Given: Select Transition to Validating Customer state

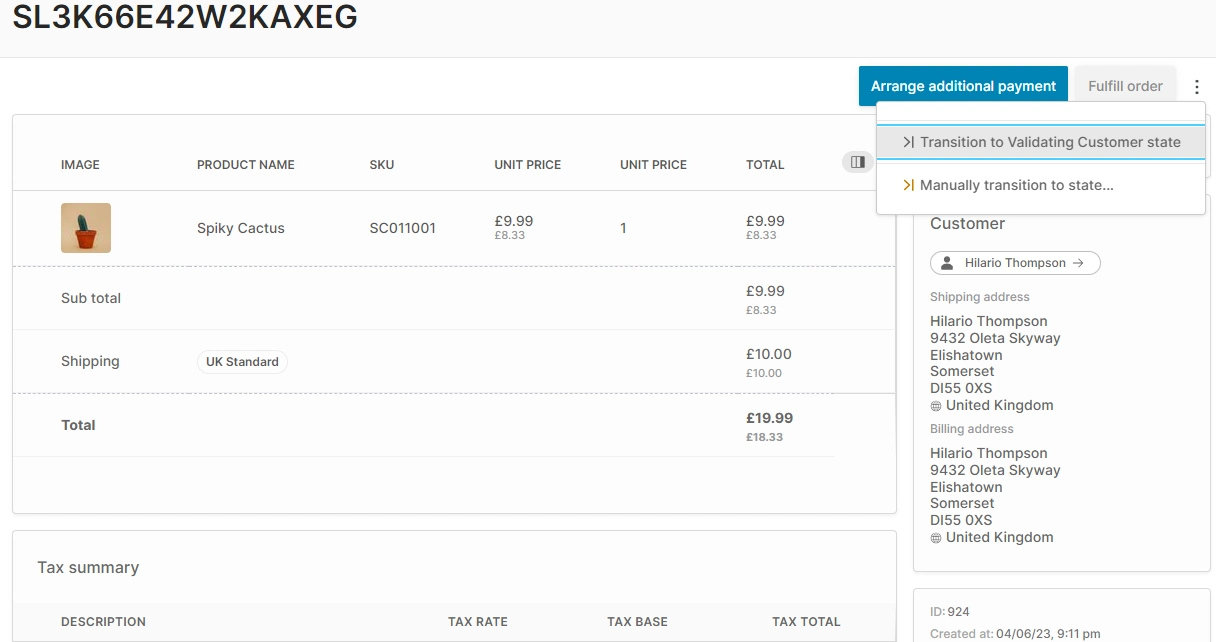Looking at the screenshot, I should [x=1043, y=142].
